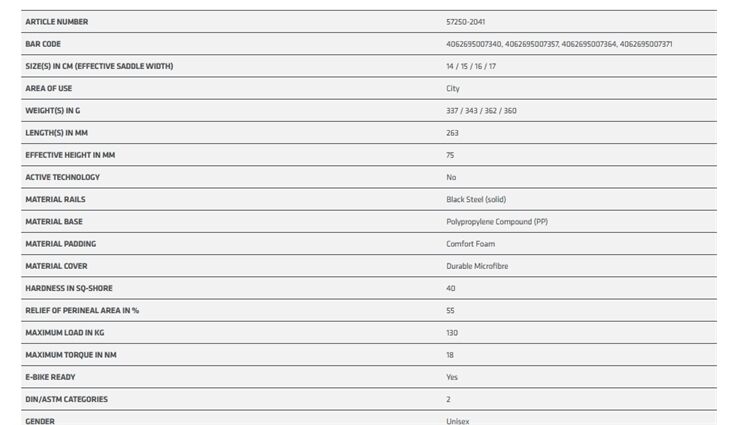Select the maximum load value 130
The width and height of the screenshot is (730, 425).
(x=452, y=332)
